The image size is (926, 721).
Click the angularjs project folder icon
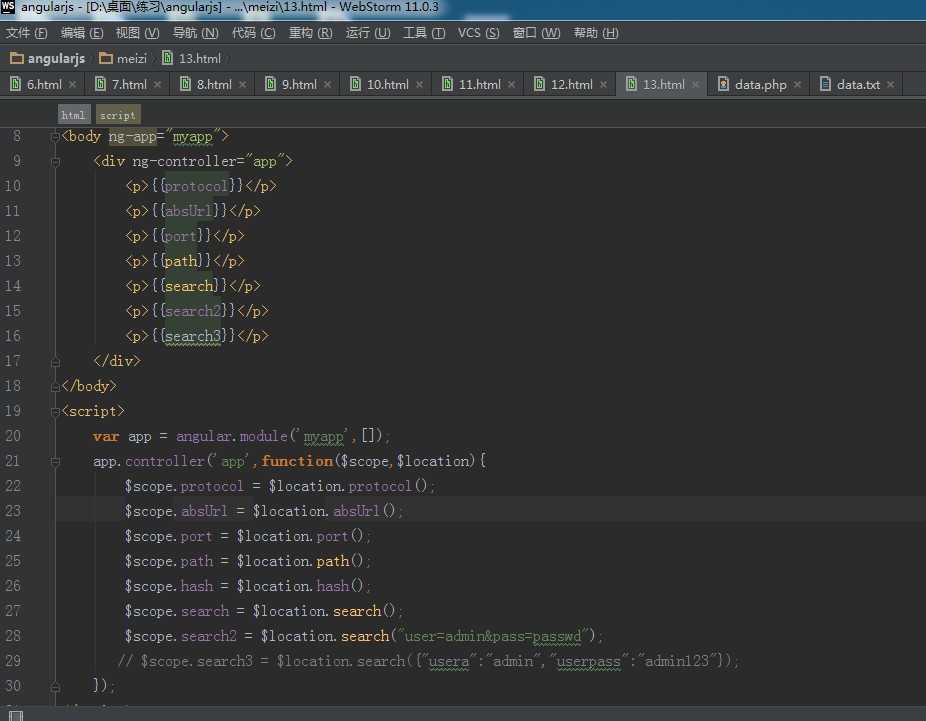click(x=17, y=59)
